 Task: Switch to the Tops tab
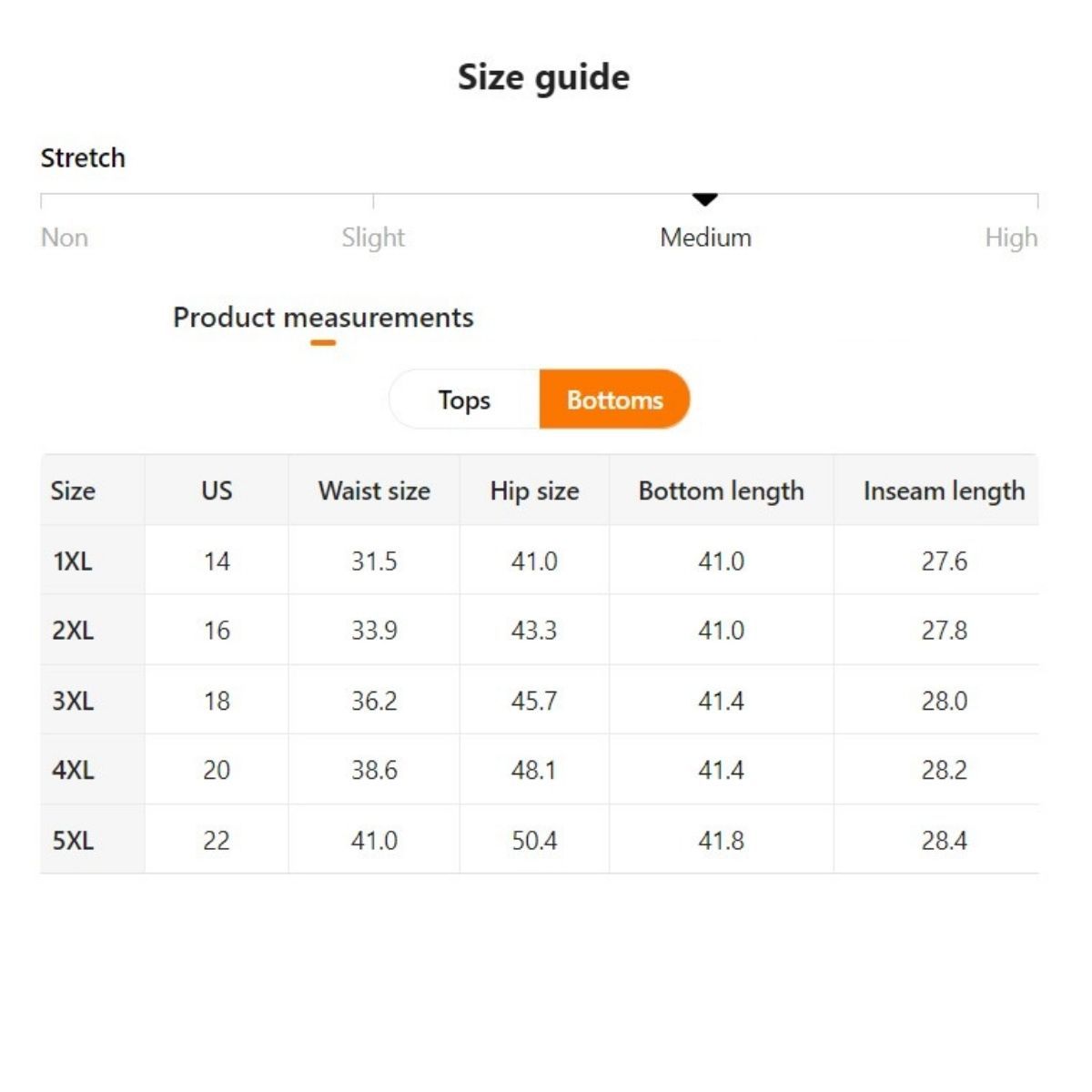[x=464, y=399]
